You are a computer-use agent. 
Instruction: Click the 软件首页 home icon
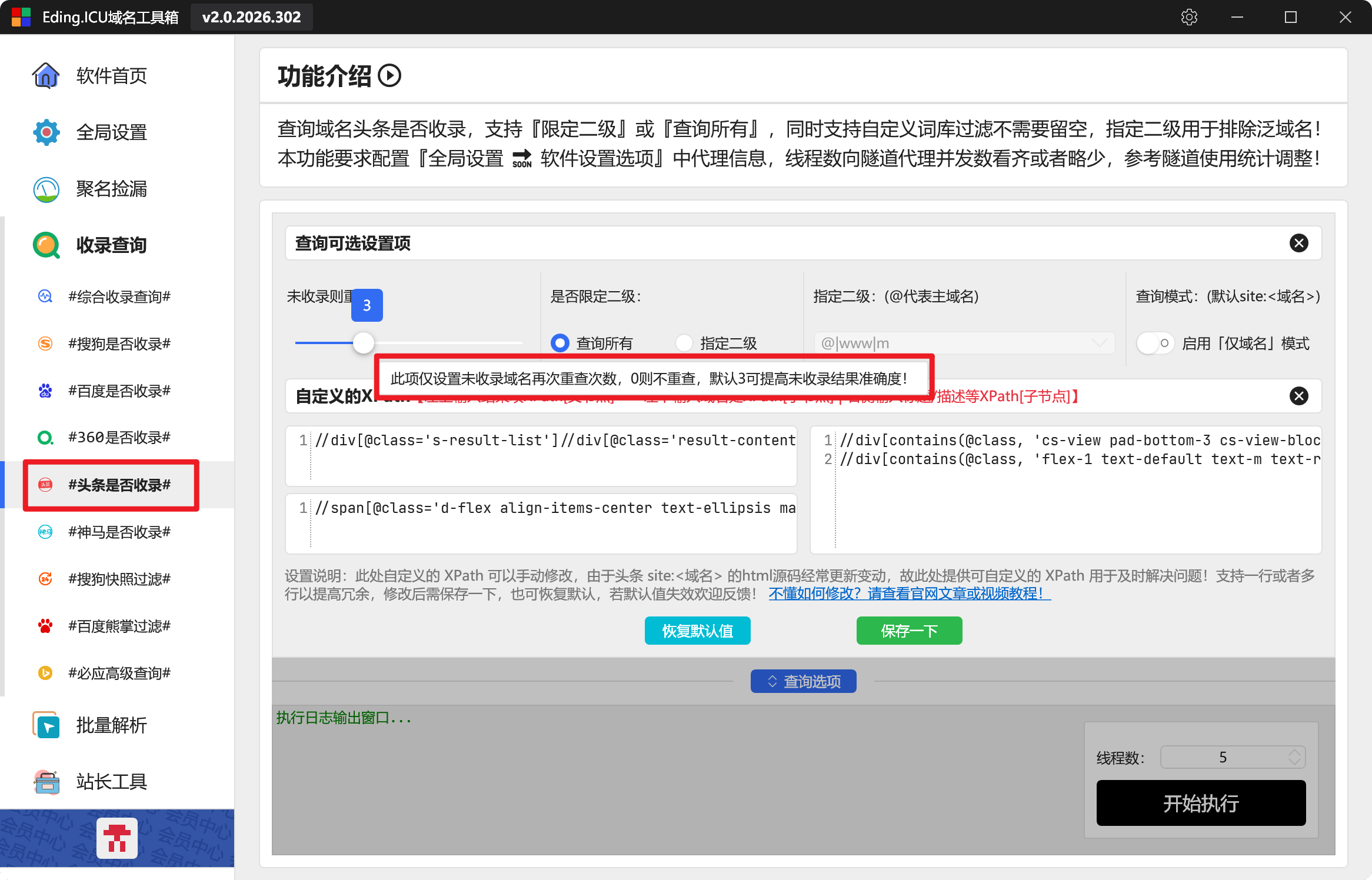46,75
